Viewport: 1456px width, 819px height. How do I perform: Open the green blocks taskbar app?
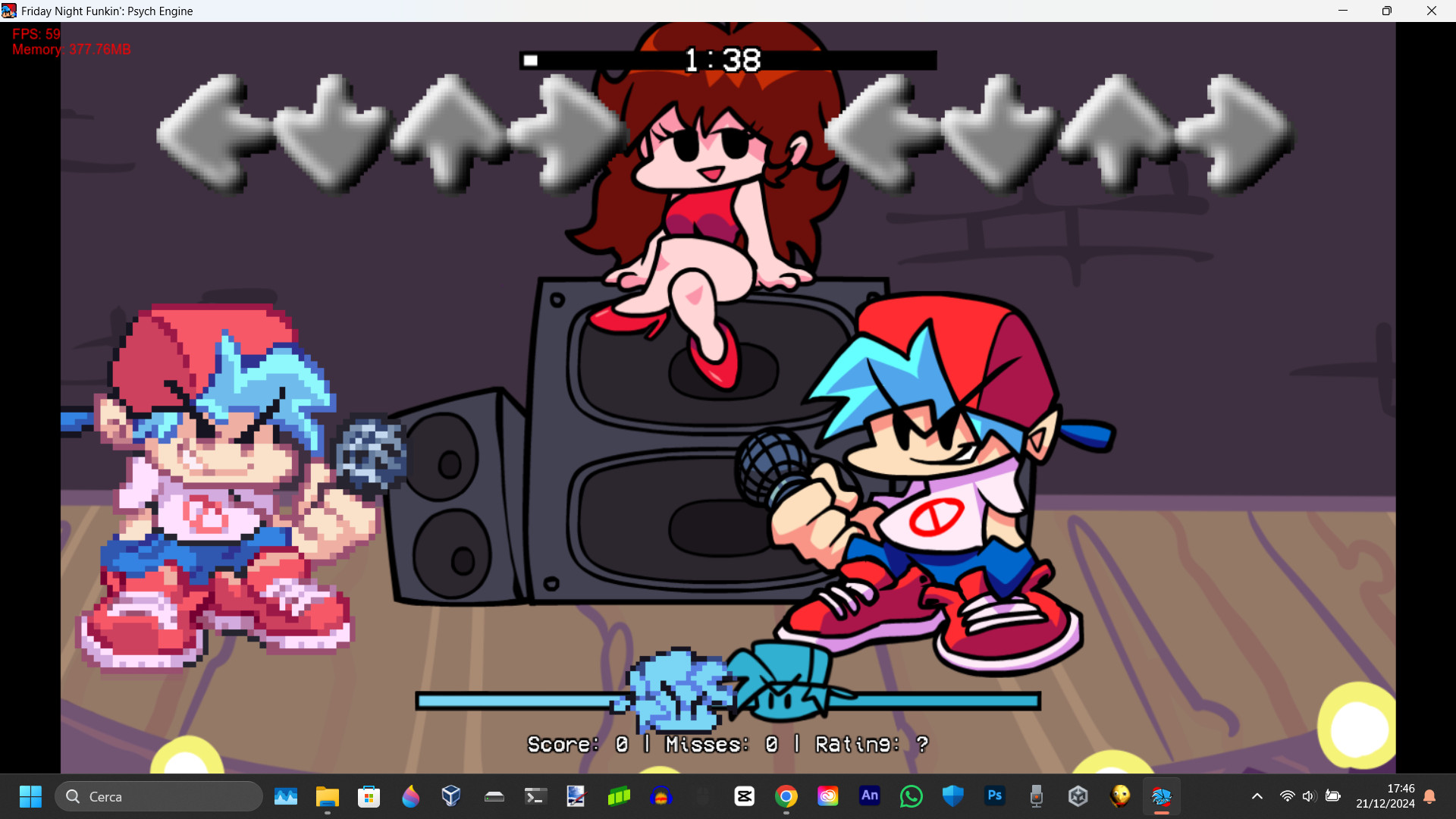(x=620, y=796)
